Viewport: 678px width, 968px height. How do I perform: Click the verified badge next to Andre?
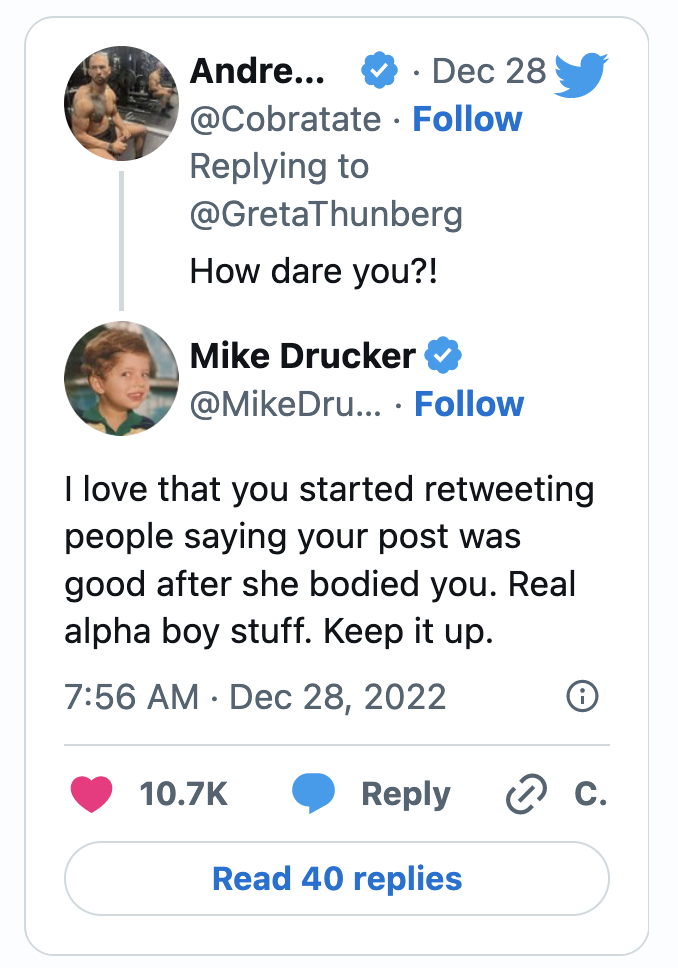[379, 70]
